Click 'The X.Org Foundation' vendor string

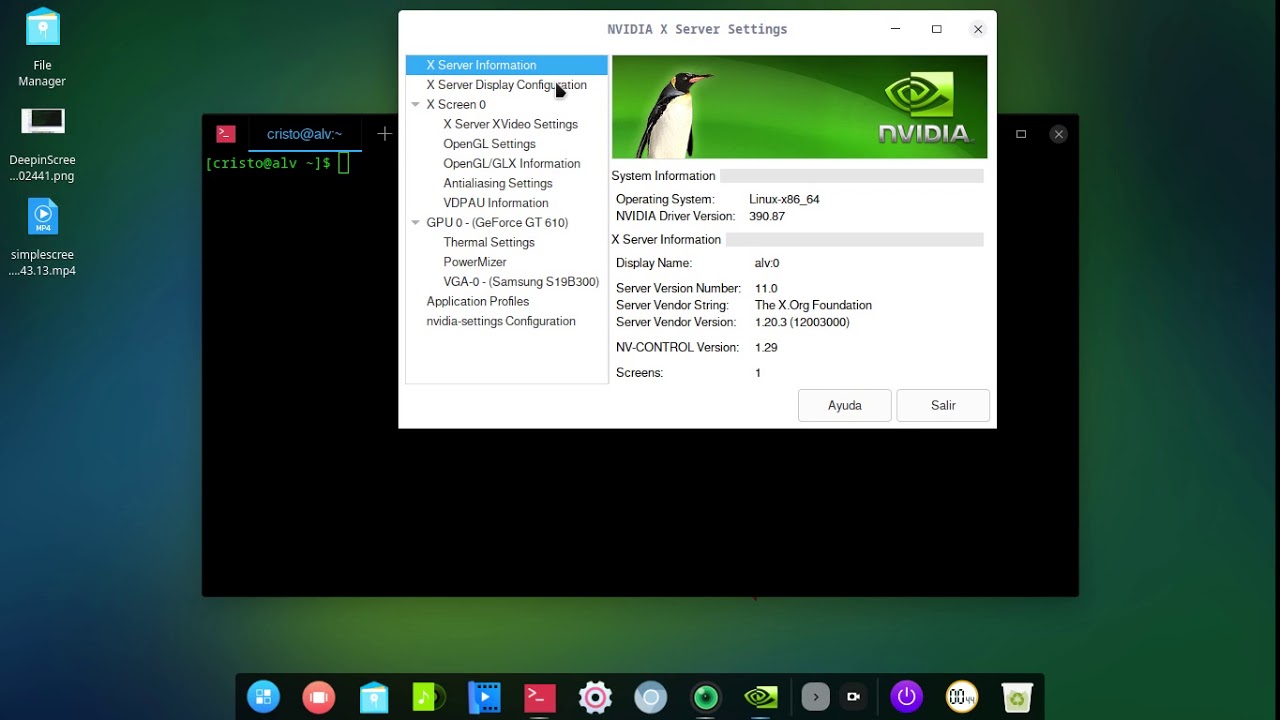coord(813,305)
